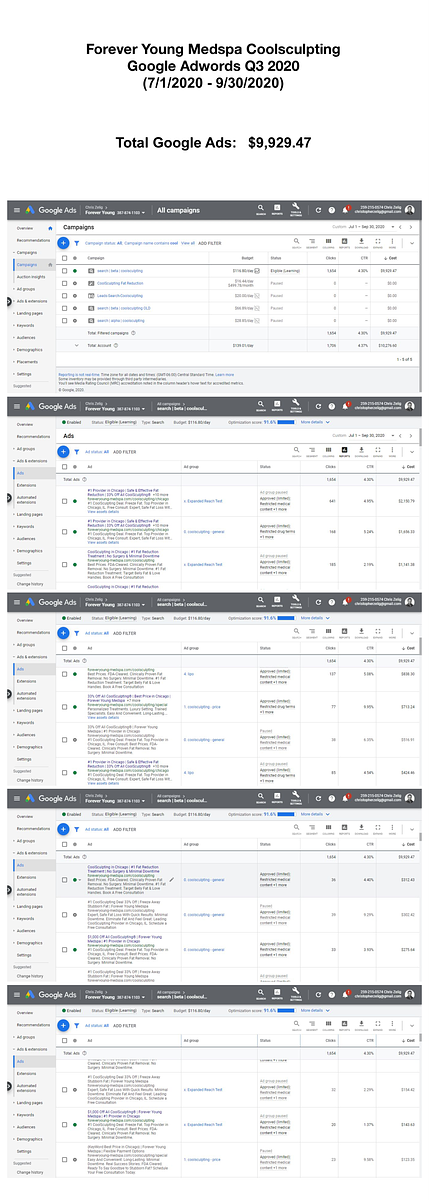Open Placements in the left sidebar
This screenshot has height=1200, width=429.
29,362
